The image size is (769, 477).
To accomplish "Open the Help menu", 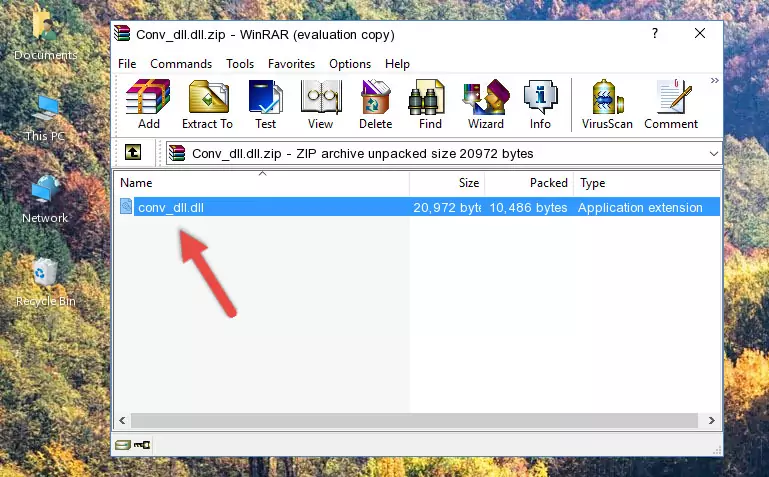I will click(x=397, y=64).
